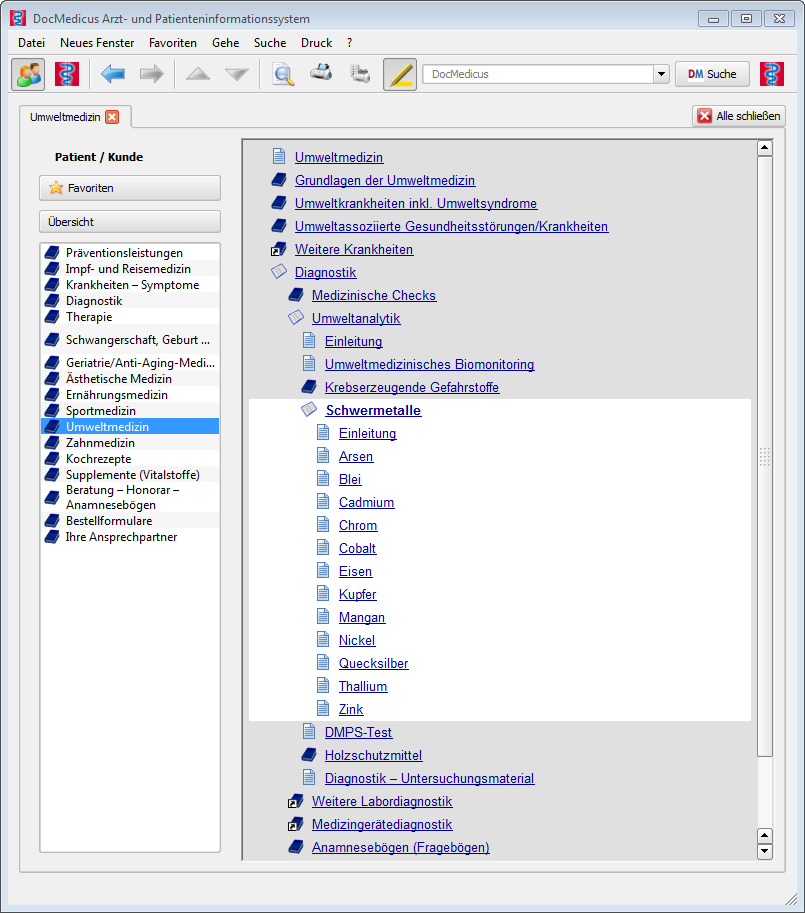The height and width of the screenshot is (913, 805).
Task: Click the book icon beside Krebserzeugende Gefahrstoffe
Action: pyautogui.click(x=309, y=387)
